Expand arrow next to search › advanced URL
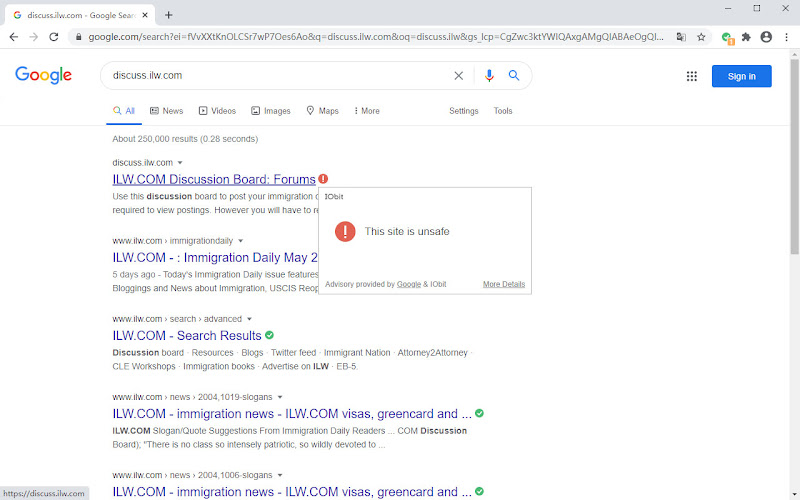800x500 pixels. pyautogui.click(x=249, y=319)
